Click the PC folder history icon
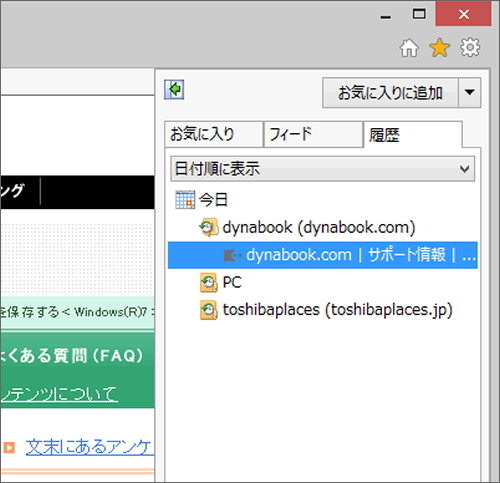This screenshot has width=500, height=483. pos(209,283)
